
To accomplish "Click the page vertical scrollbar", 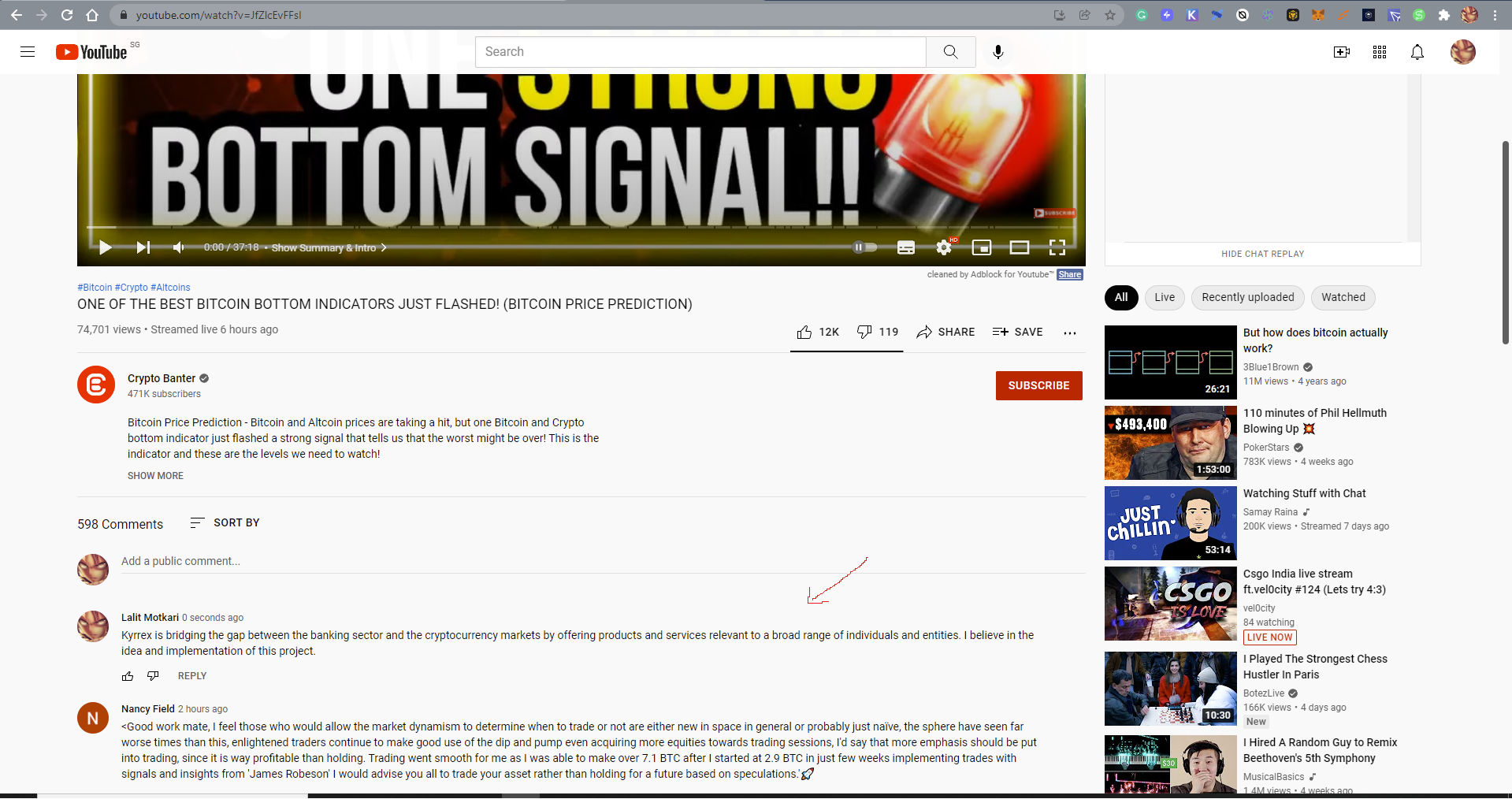I will pyautogui.click(x=1505, y=243).
